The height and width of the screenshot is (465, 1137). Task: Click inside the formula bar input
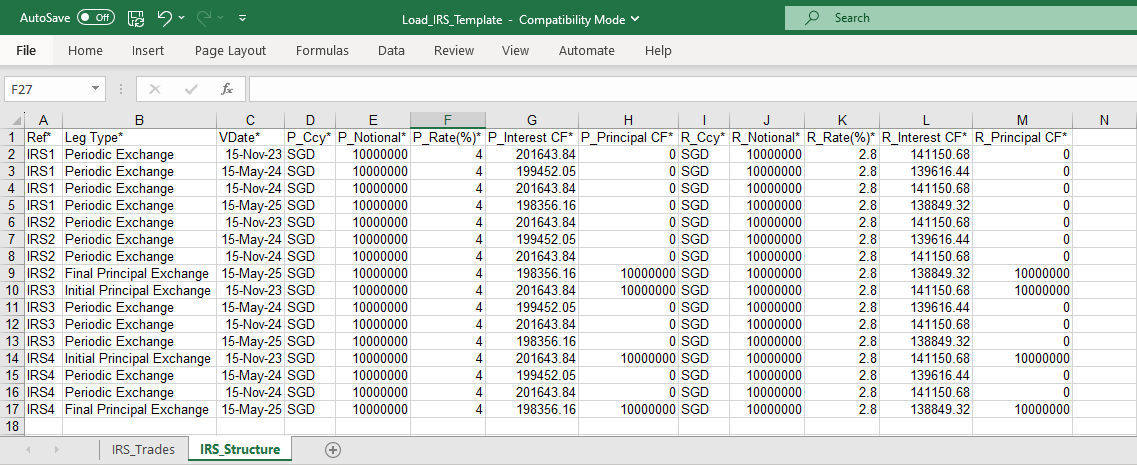[690, 89]
